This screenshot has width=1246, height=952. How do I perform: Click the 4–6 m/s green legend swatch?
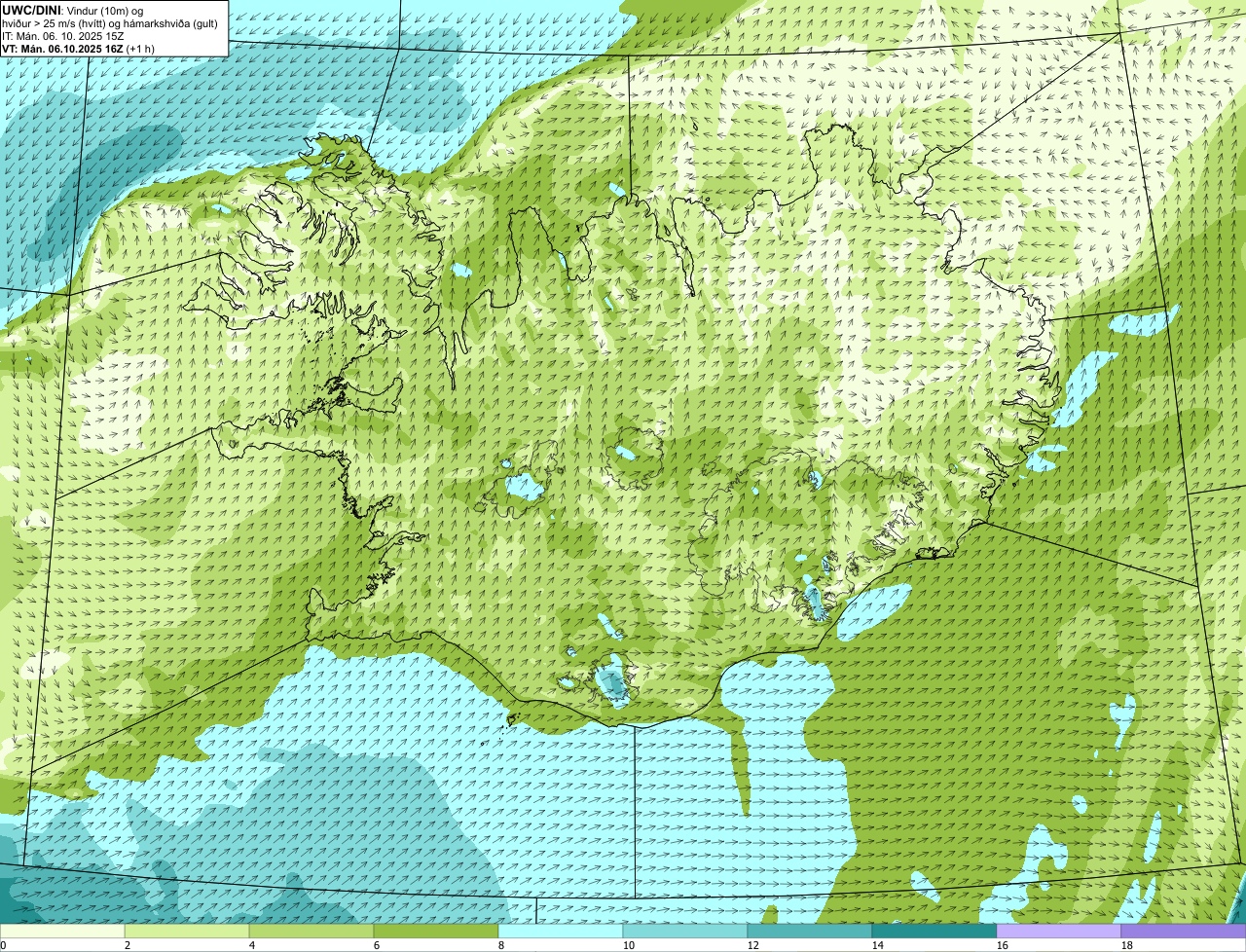311,931
